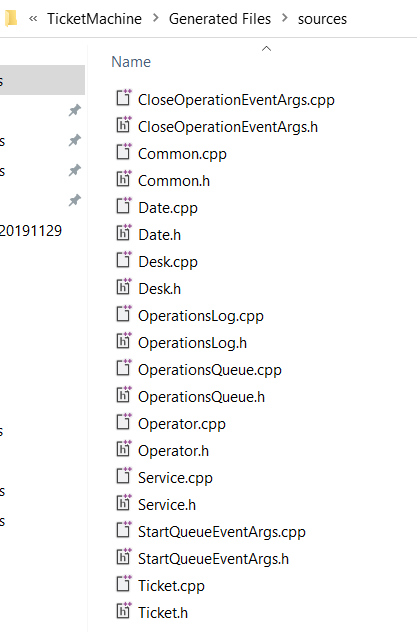Viewport: 417px width, 632px height.
Task: Click the Date.cpp file icon
Action: pos(124,206)
